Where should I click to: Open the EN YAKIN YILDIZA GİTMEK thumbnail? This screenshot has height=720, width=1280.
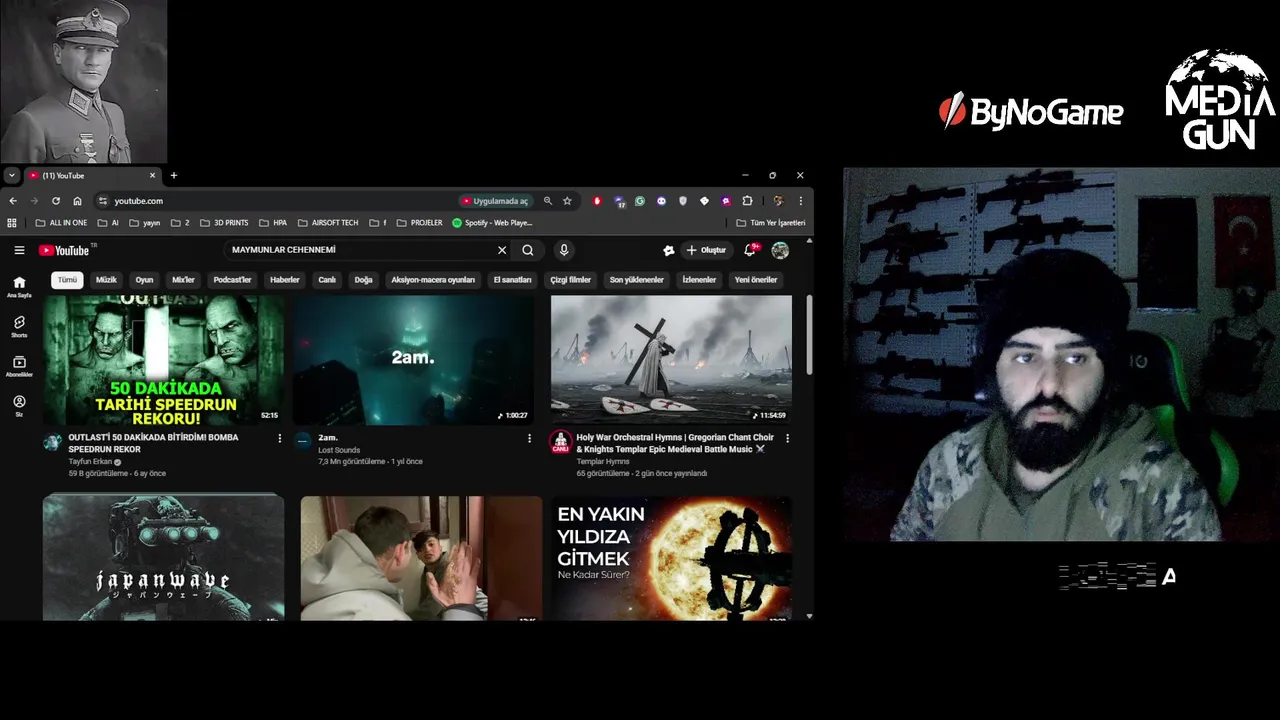(671, 557)
